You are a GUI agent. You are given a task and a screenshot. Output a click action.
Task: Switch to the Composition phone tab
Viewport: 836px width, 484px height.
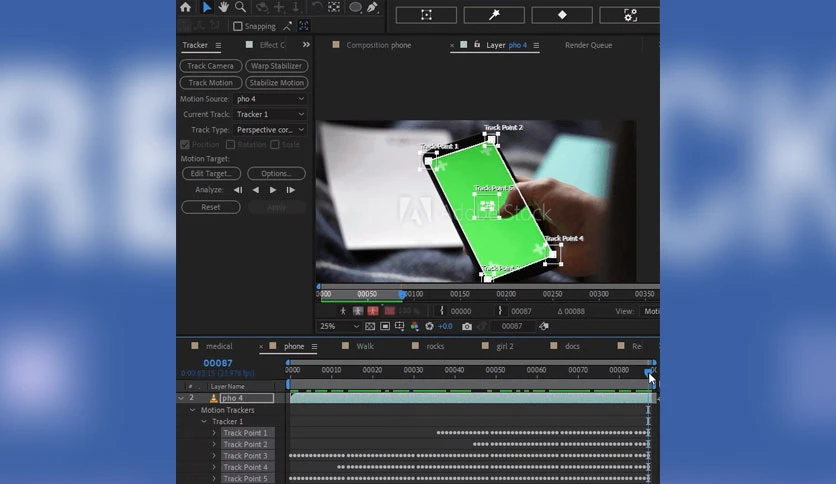[x=379, y=45]
